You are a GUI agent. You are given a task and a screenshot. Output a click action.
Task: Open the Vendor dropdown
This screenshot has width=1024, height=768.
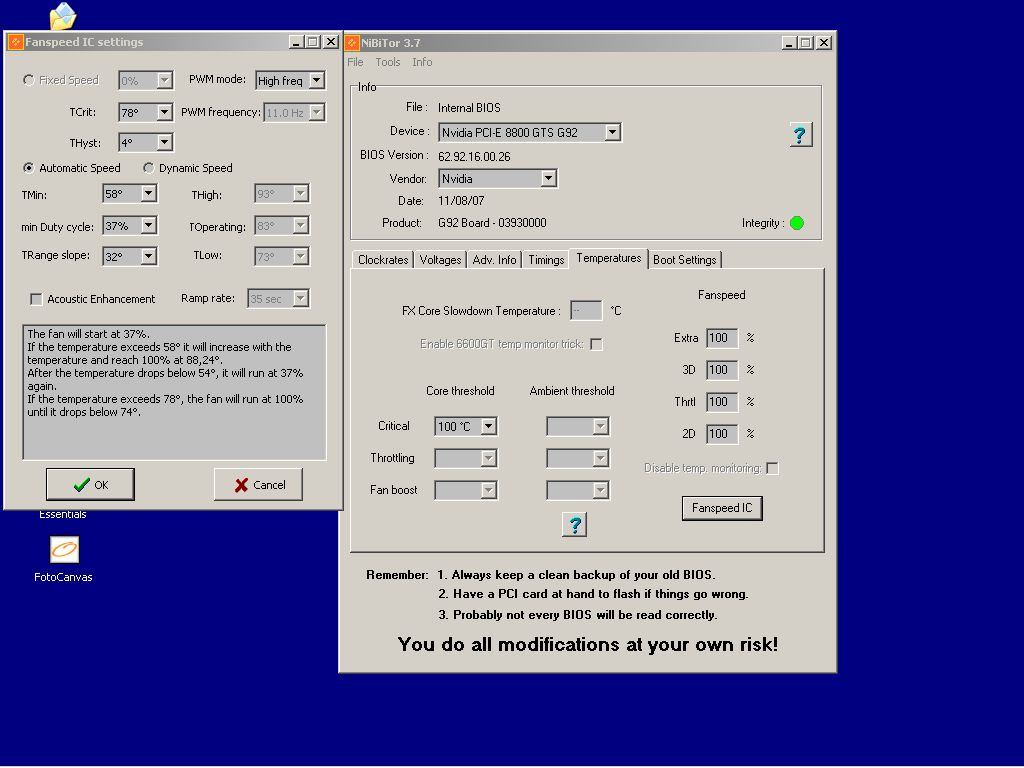[x=549, y=178]
